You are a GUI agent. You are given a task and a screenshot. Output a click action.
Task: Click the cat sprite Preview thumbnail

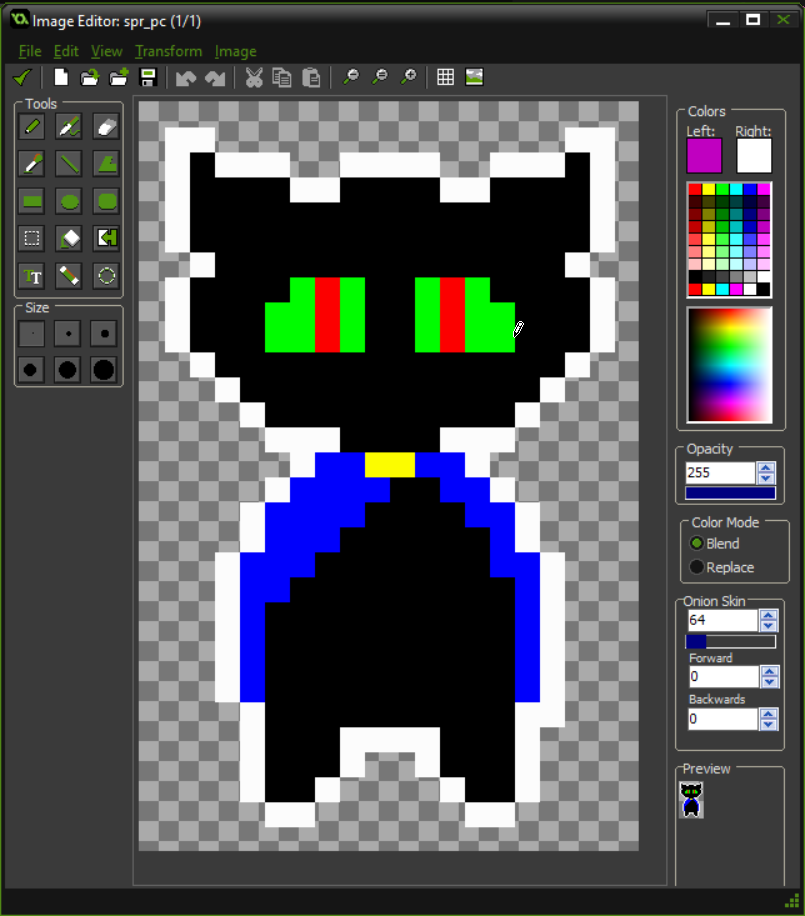pos(691,800)
